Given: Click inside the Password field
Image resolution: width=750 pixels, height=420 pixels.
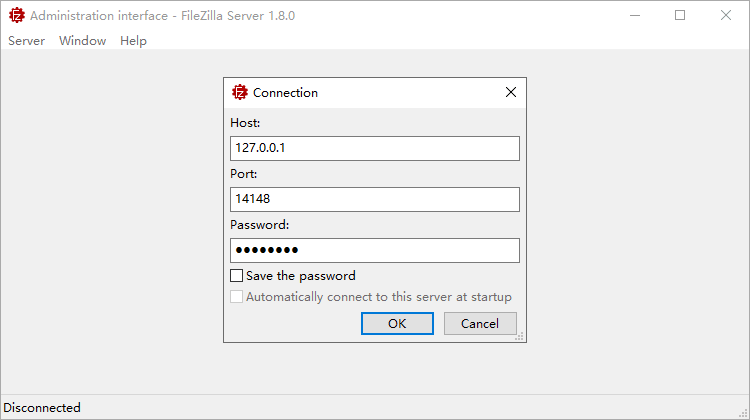Looking at the screenshot, I should [375, 250].
